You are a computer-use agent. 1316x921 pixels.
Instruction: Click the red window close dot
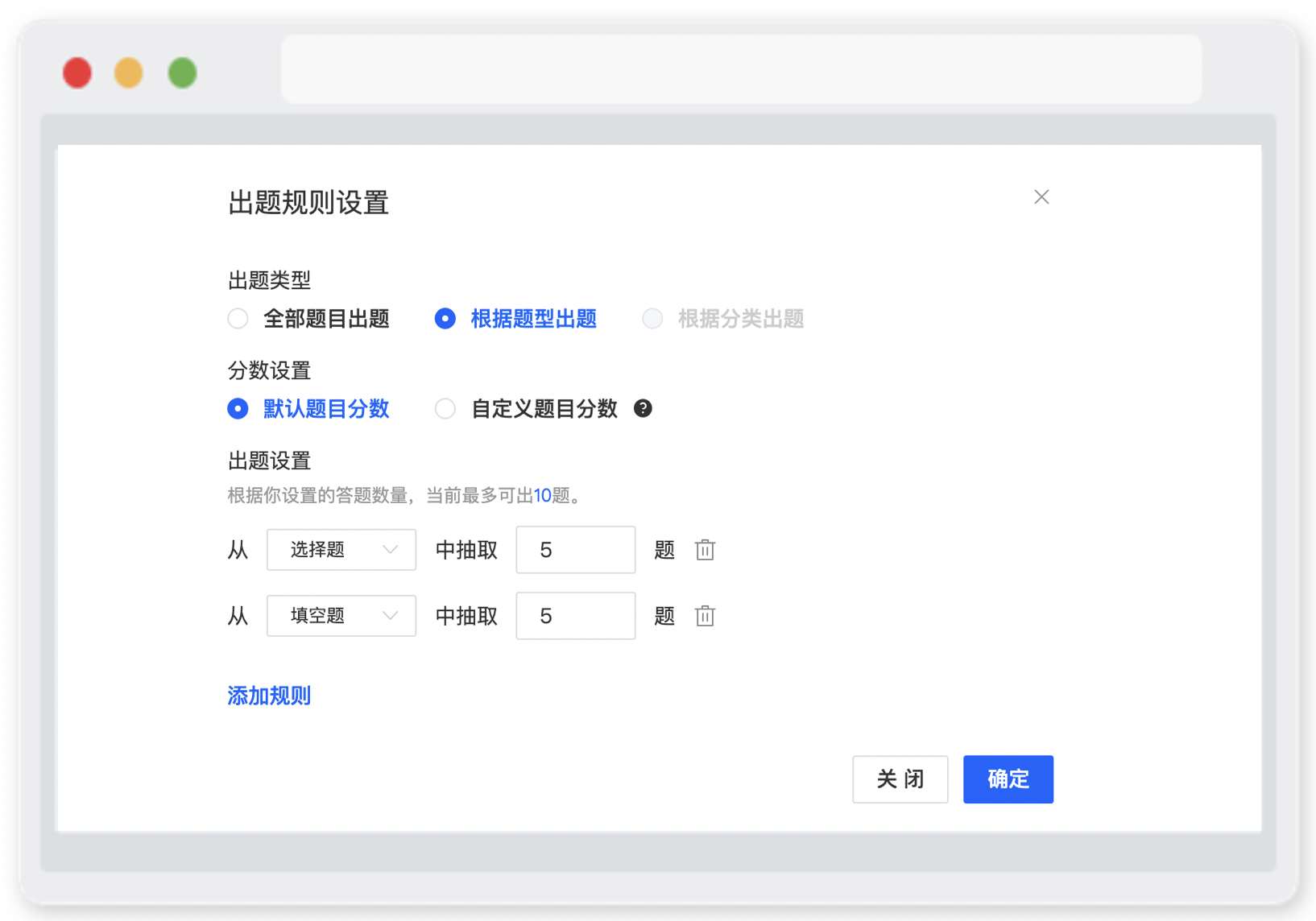(x=77, y=72)
